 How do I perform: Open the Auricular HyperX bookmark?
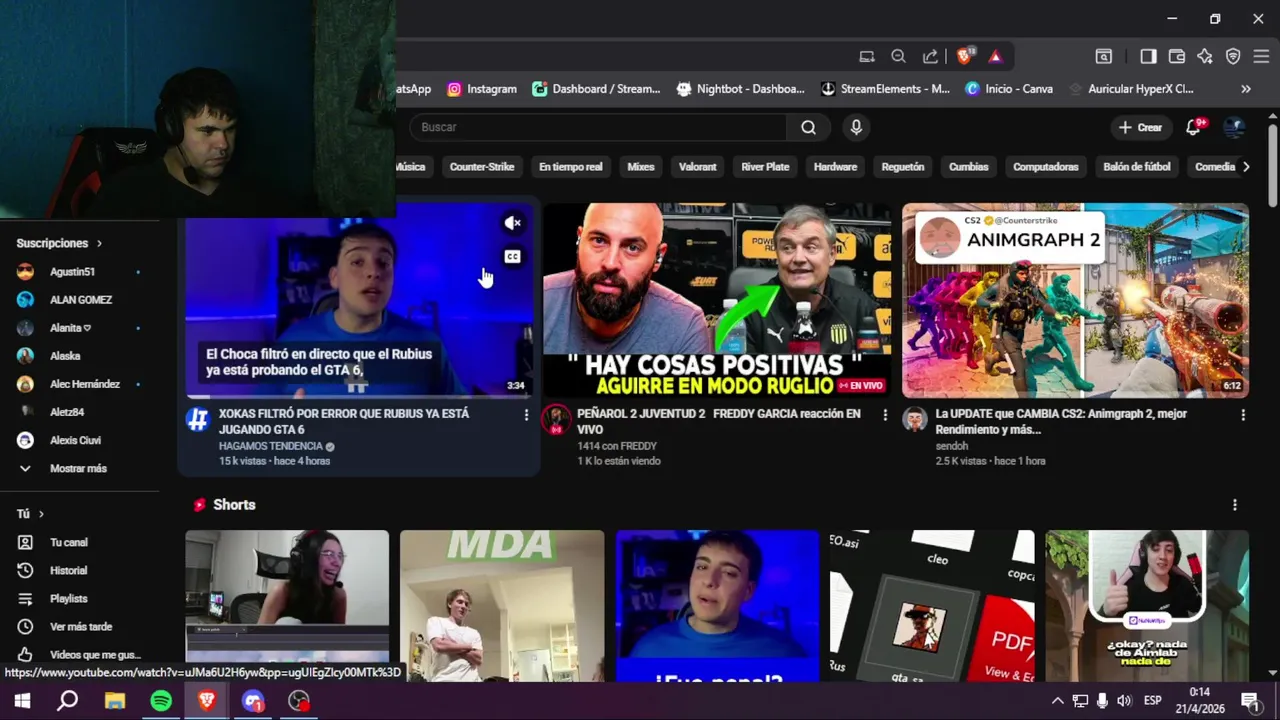click(1130, 89)
